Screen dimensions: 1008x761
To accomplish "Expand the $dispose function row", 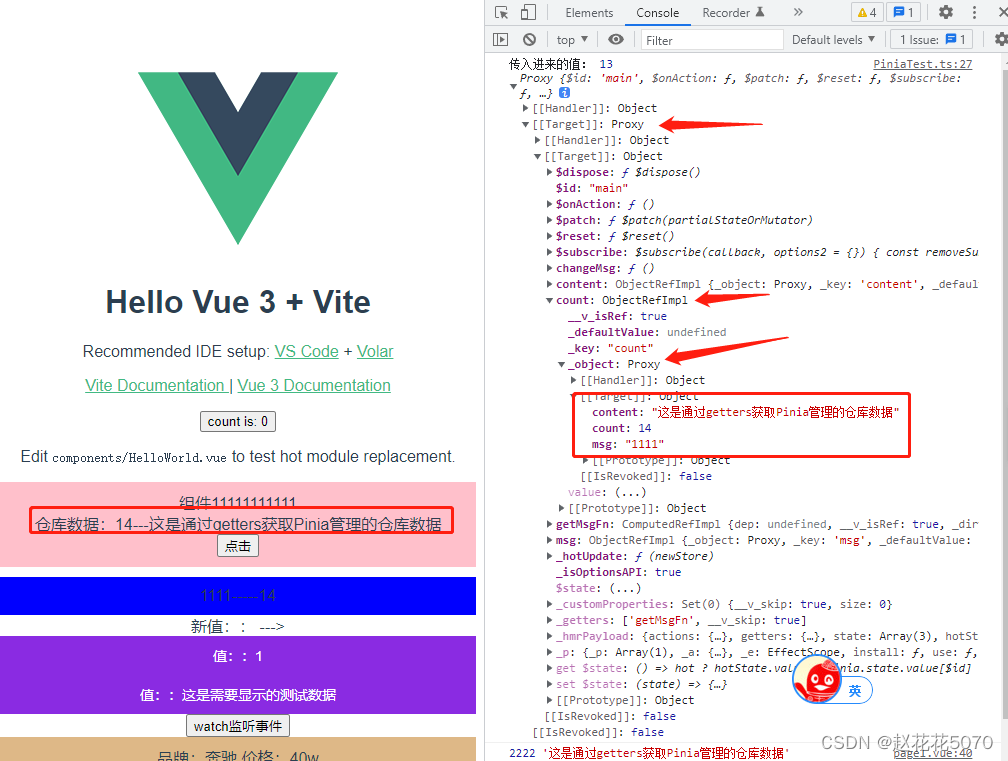I will pos(550,172).
